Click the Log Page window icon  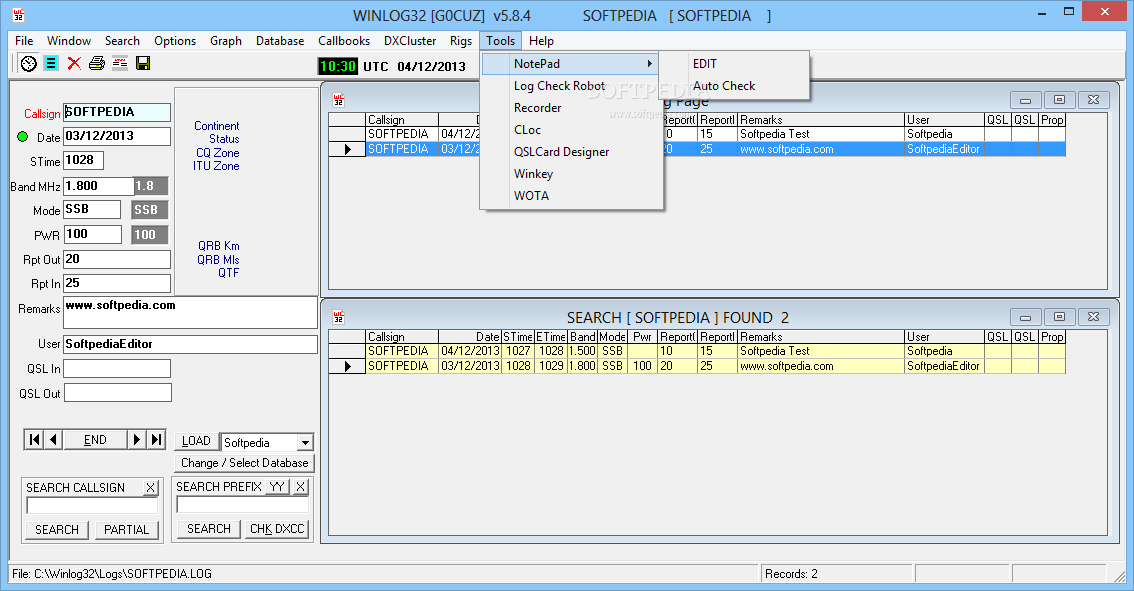338,100
